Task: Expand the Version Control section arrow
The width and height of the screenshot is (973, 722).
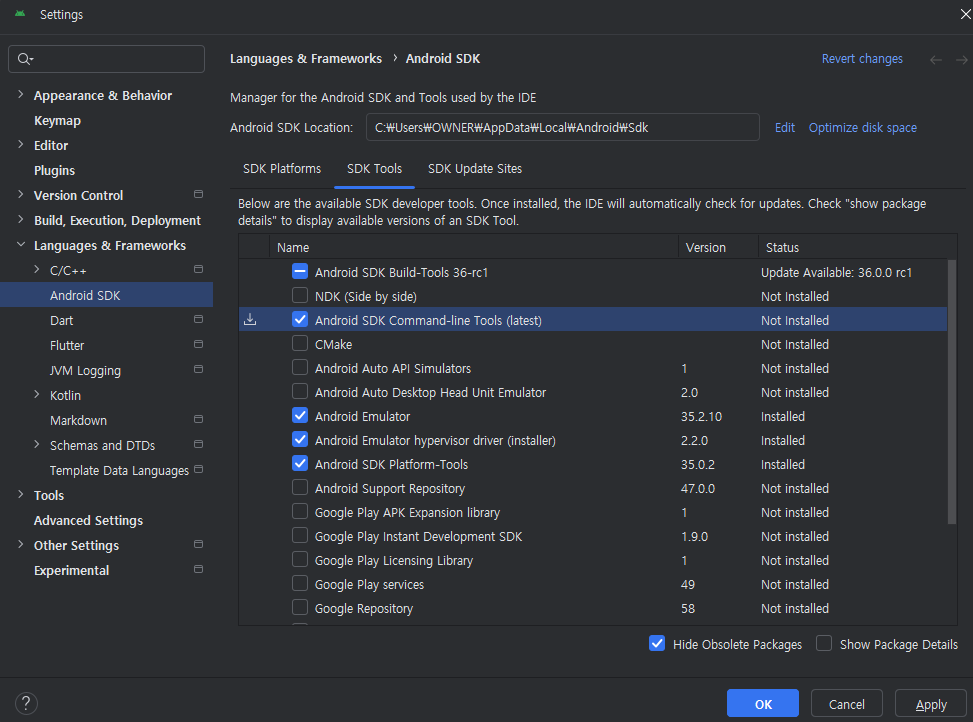Action: tap(20, 194)
